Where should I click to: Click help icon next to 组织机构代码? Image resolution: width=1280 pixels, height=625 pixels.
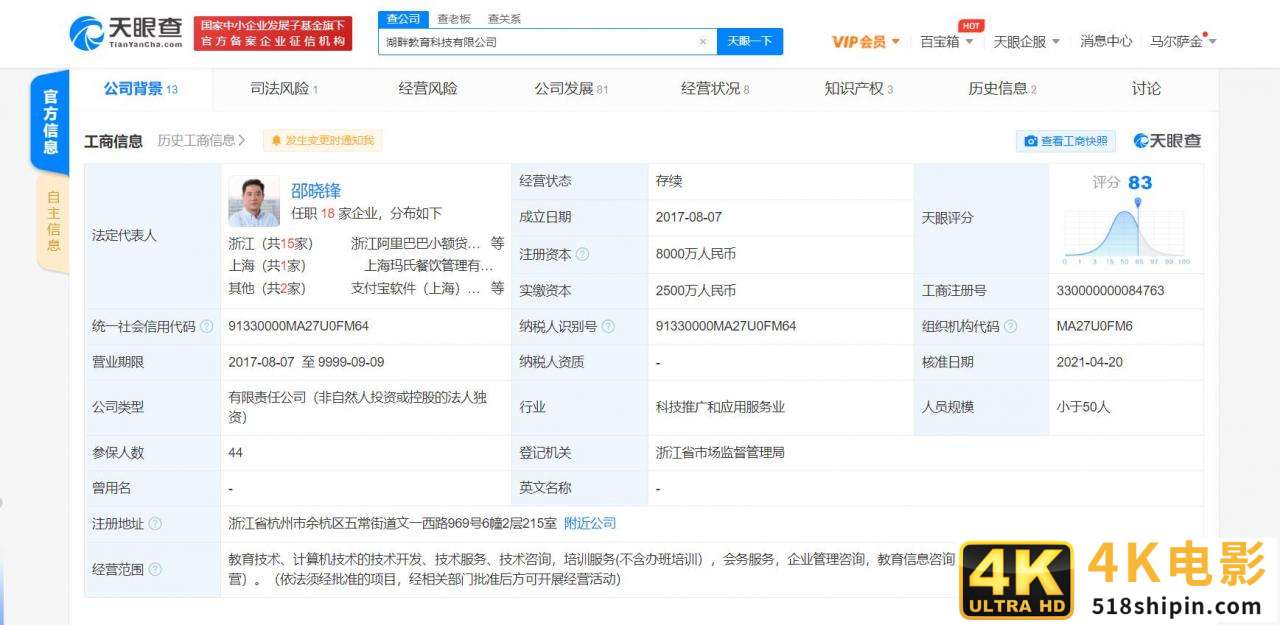[1010, 326]
